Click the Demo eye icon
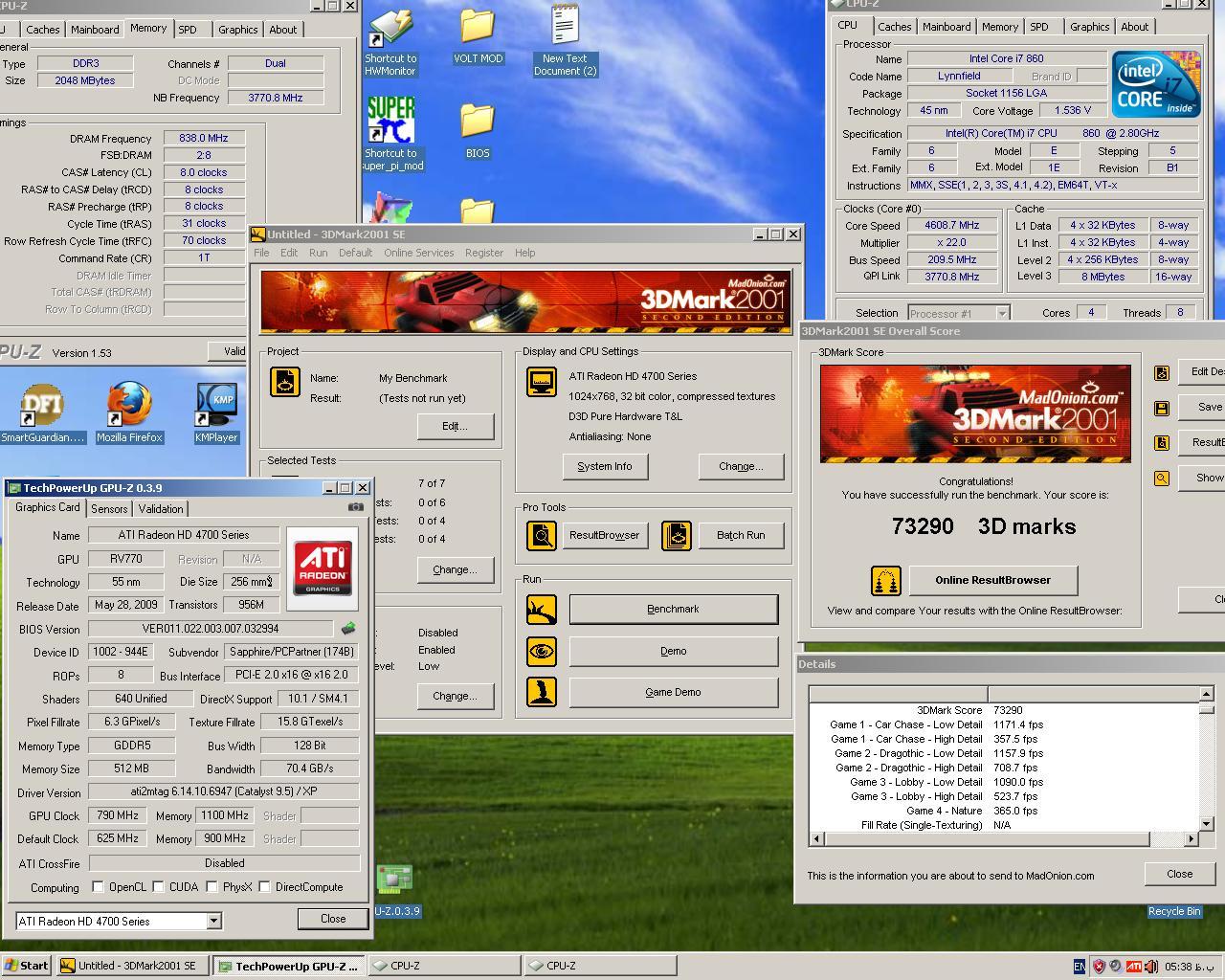1225x980 pixels. coord(542,651)
